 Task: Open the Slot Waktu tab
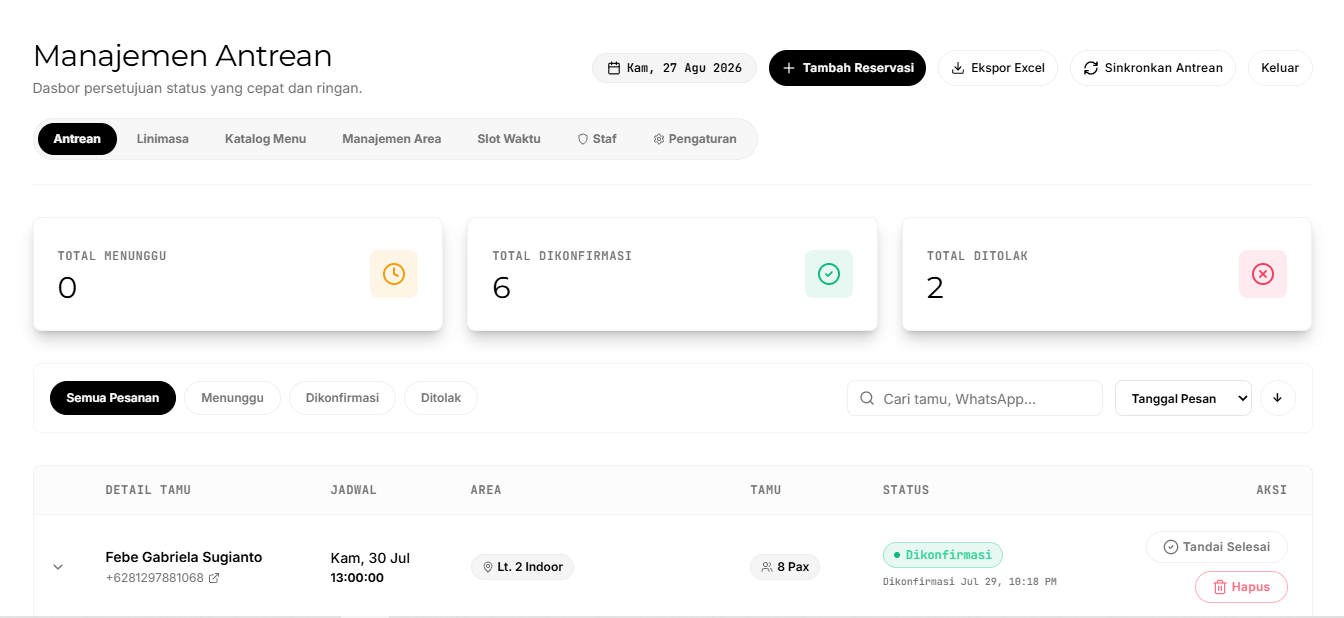(509, 139)
